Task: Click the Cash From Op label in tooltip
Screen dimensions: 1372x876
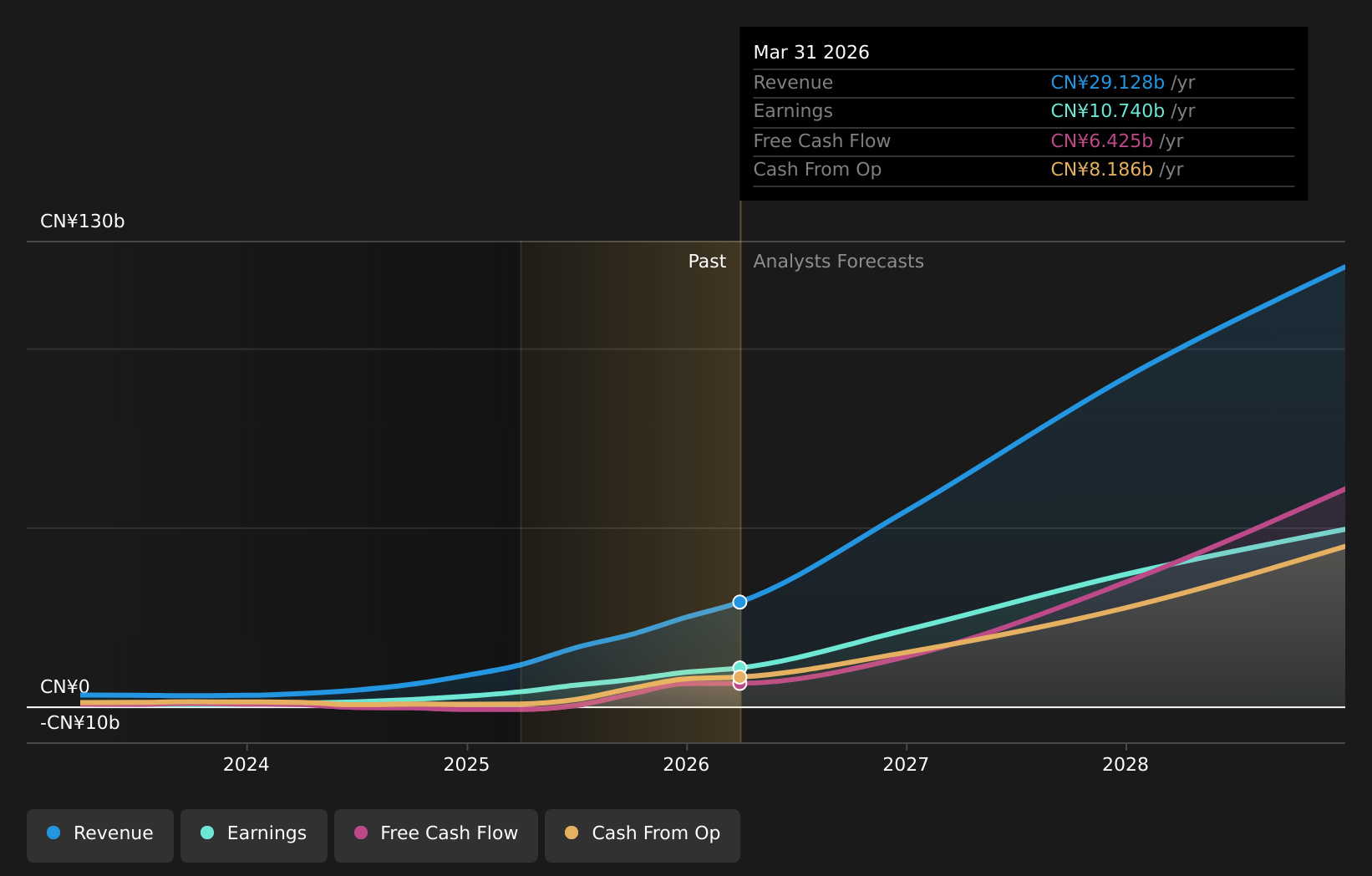Action: (817, 170)
